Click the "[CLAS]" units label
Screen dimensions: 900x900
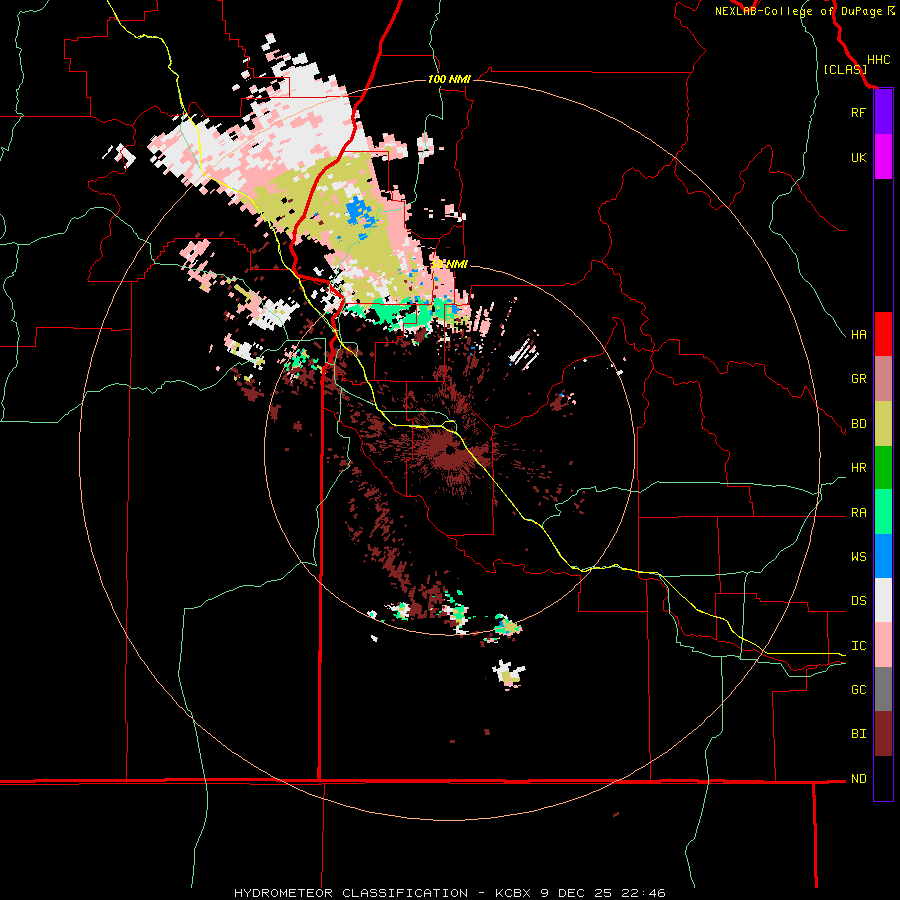[x=845, y=69]
